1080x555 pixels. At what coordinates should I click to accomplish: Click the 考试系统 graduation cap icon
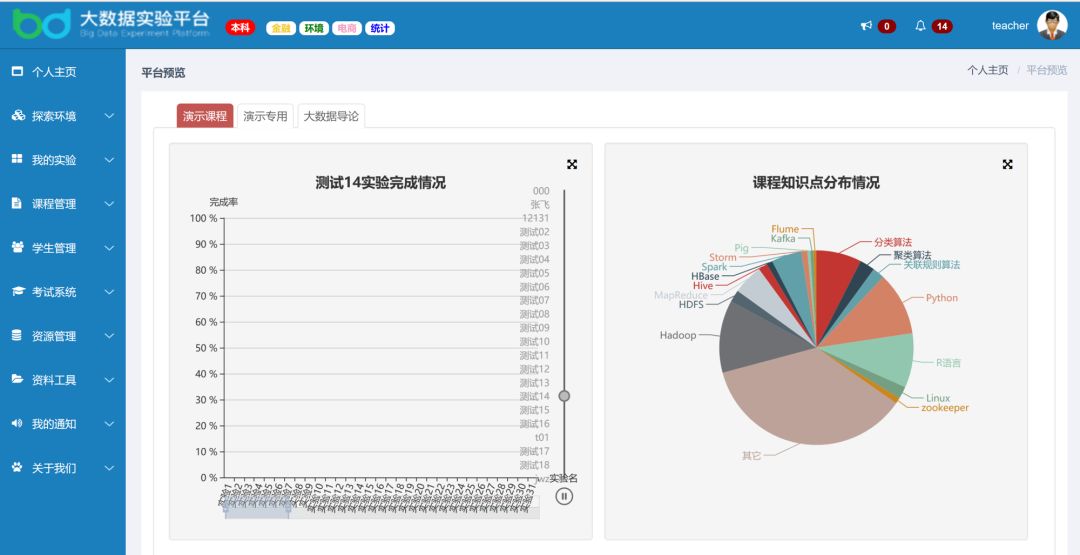coord(17,291)
